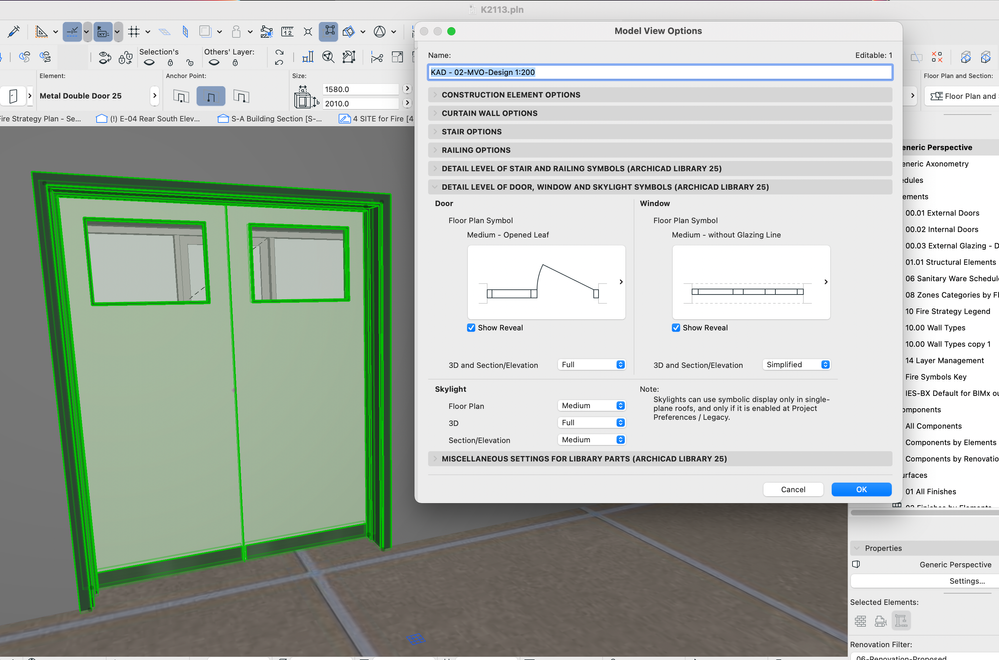Image resolution: width=999 pixels, height=660 pixels.
Task: Click the OK button
Action: point(861,489)
